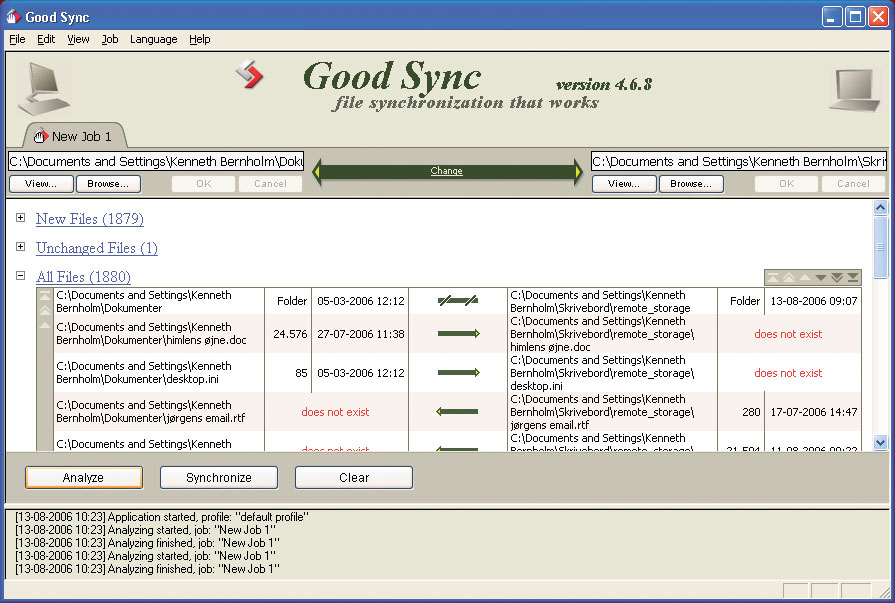The width and height of the screenshot is (895, 603).
Task: Click the single down arrow navigation icon
Action: (821, 277)
